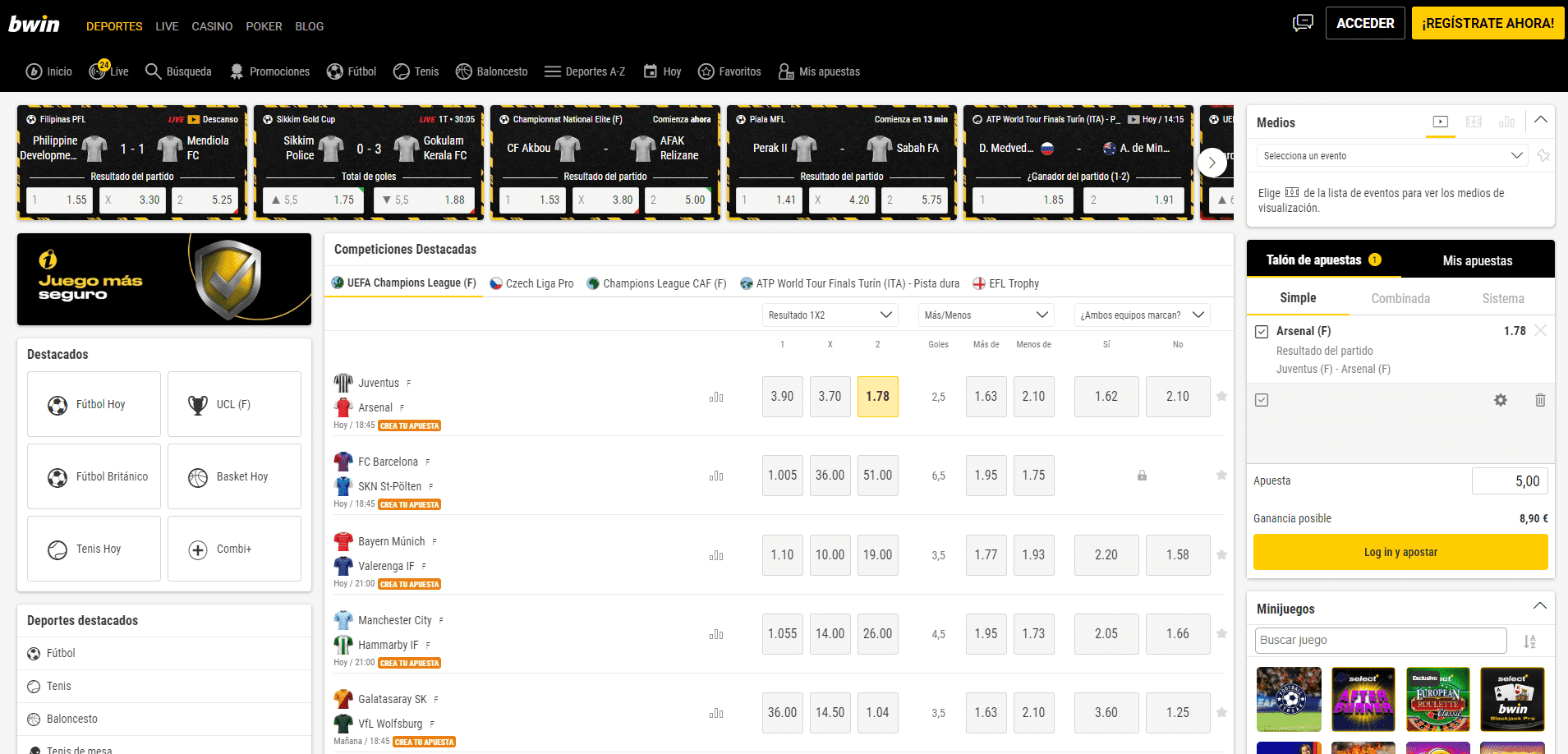Image resolution: width=1568 pixels, height=754 pixels.
Task: Open Más/Menos dropdown
Action: [x=986, y=315]
